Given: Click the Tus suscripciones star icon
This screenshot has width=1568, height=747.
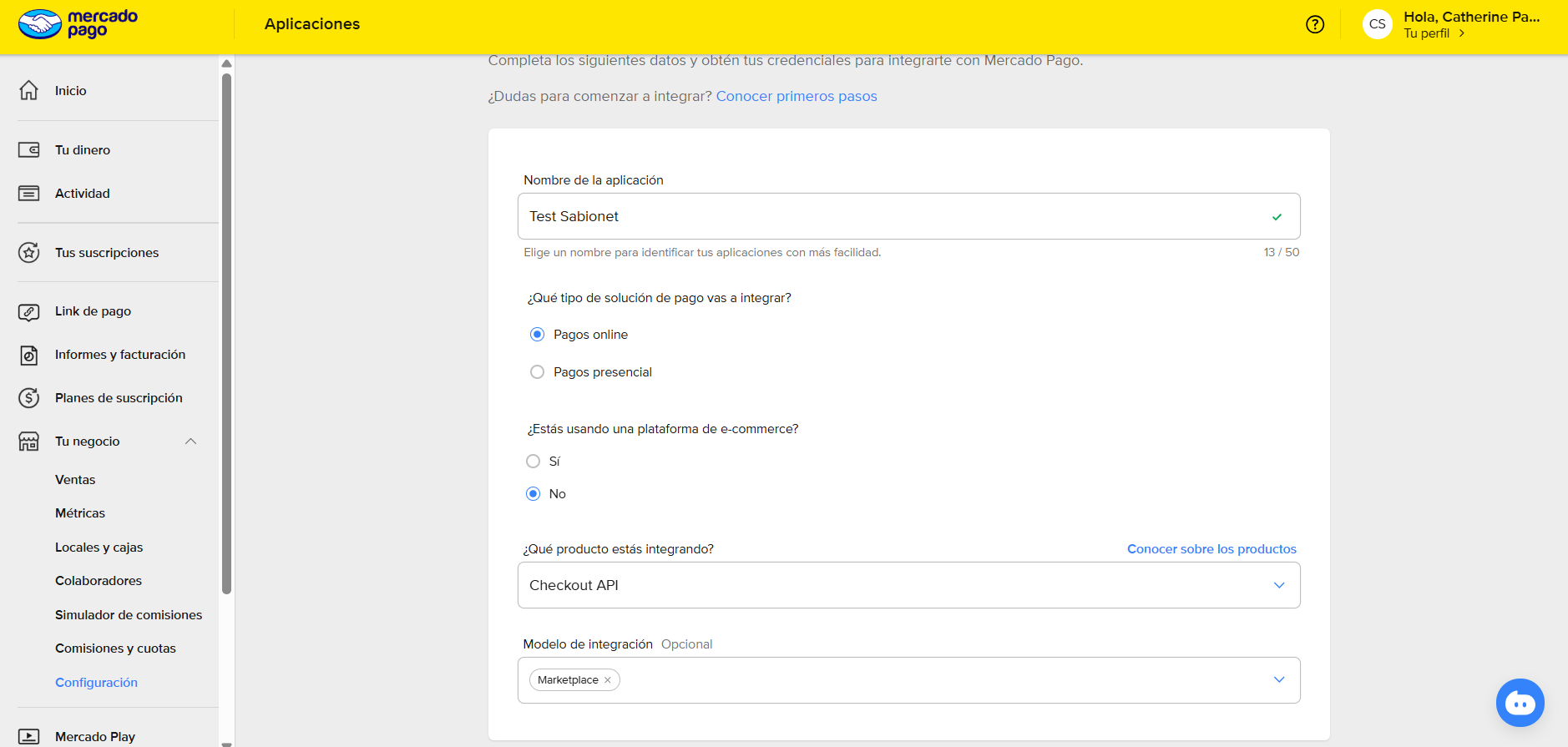Looking at the screenshot, I should click(x=29, y=252).
